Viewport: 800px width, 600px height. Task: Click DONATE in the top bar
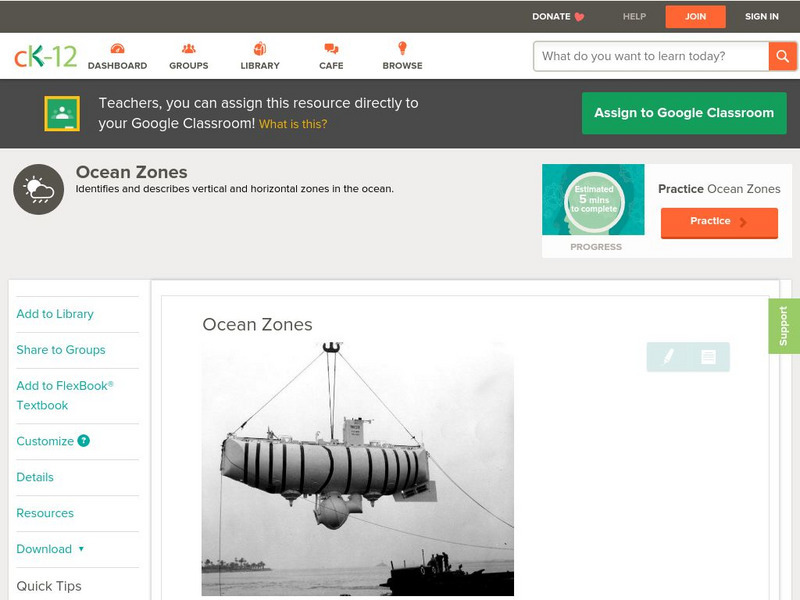tap(551, 16)
